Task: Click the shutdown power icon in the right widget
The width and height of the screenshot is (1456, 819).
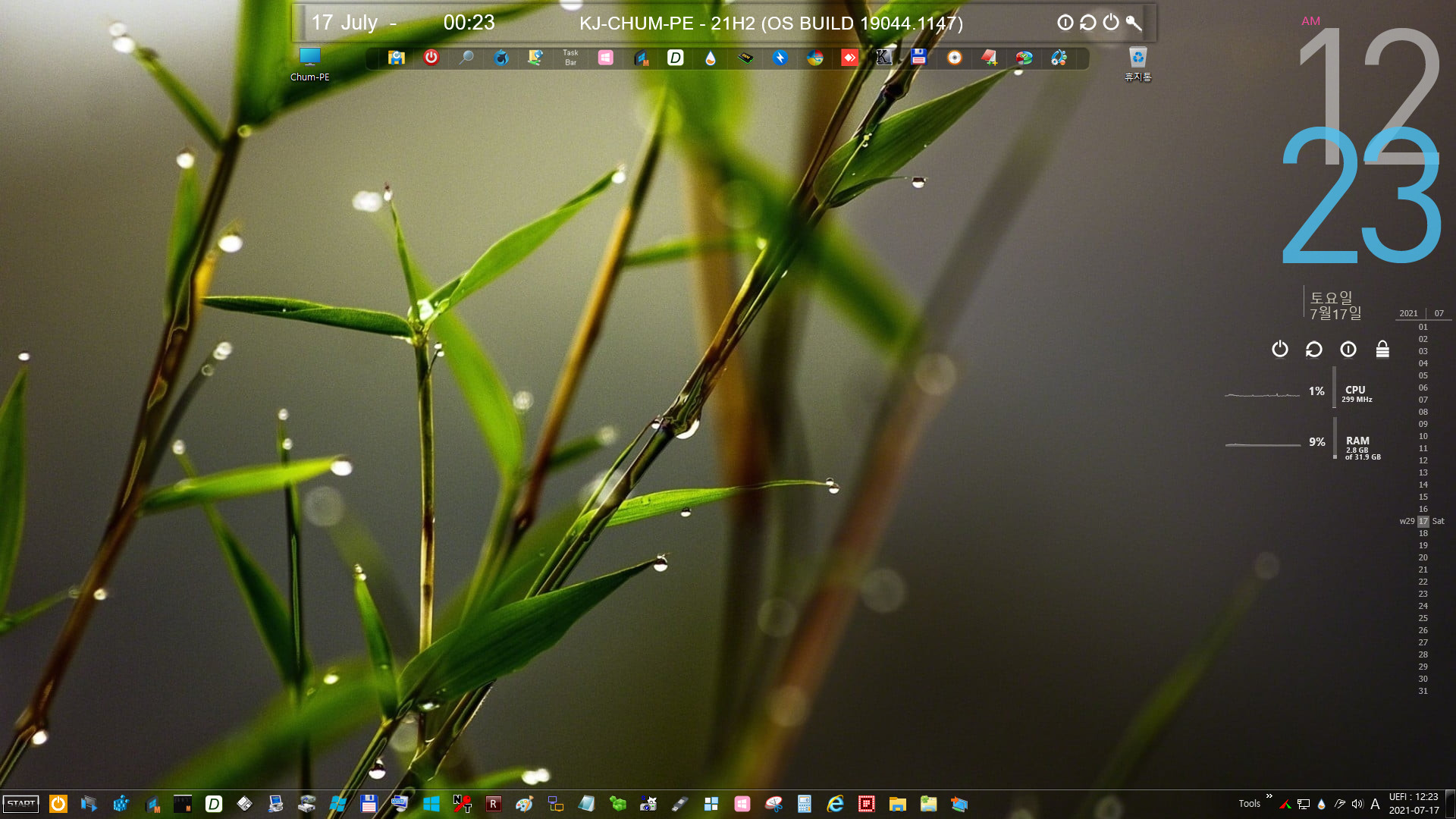Action: coord(1280,349)
